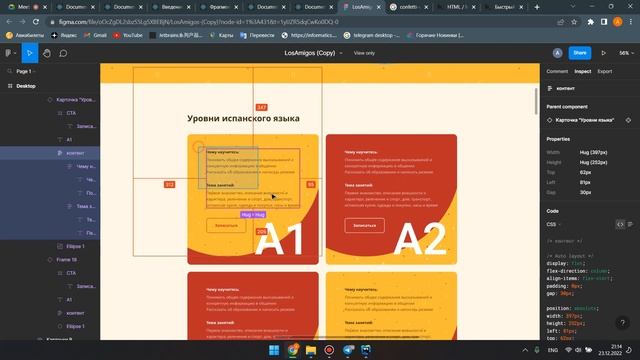Show hidden tray icons

click(x=525, y=350)
